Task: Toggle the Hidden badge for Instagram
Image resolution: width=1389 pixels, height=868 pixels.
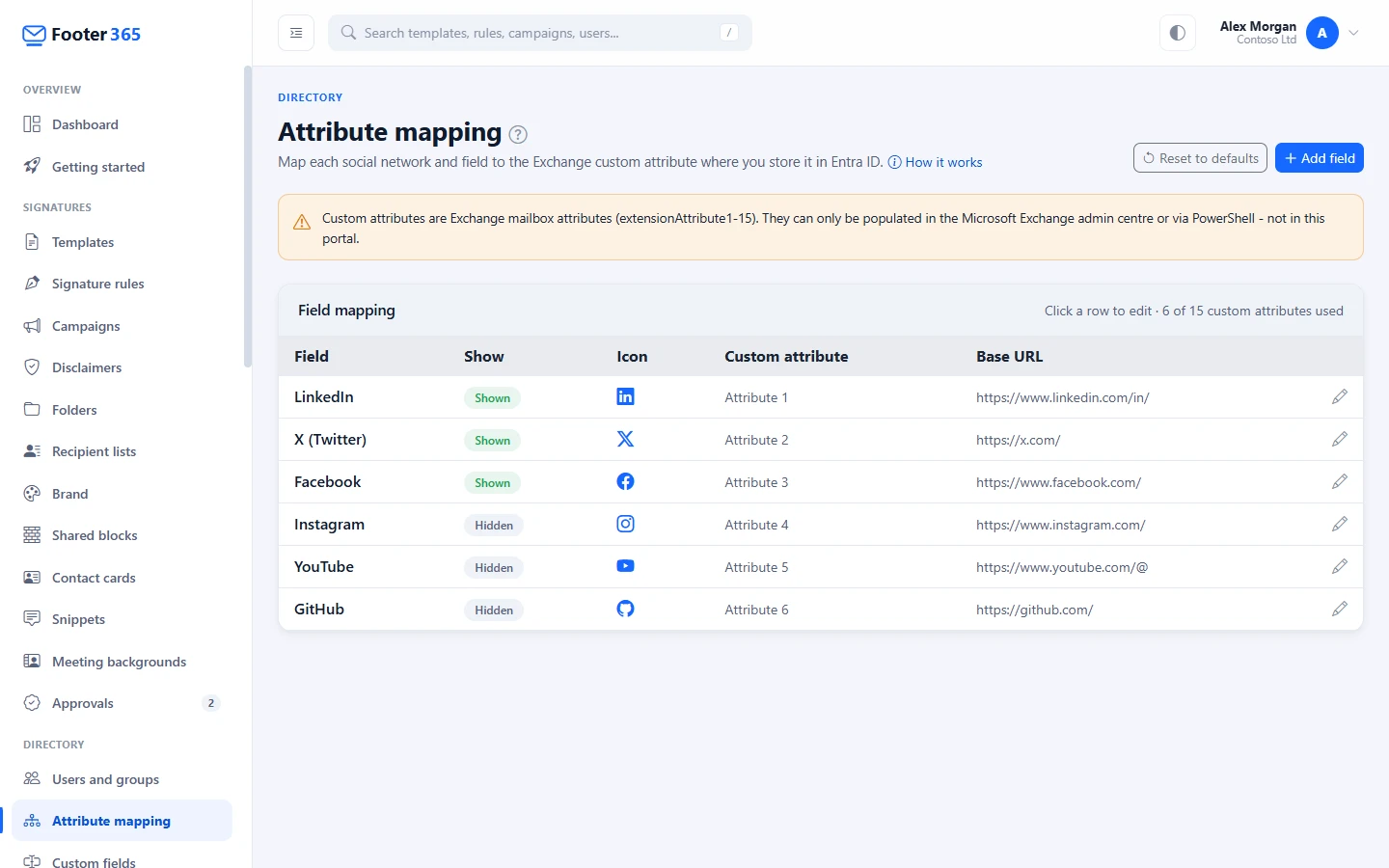Action: coord(494,526)
